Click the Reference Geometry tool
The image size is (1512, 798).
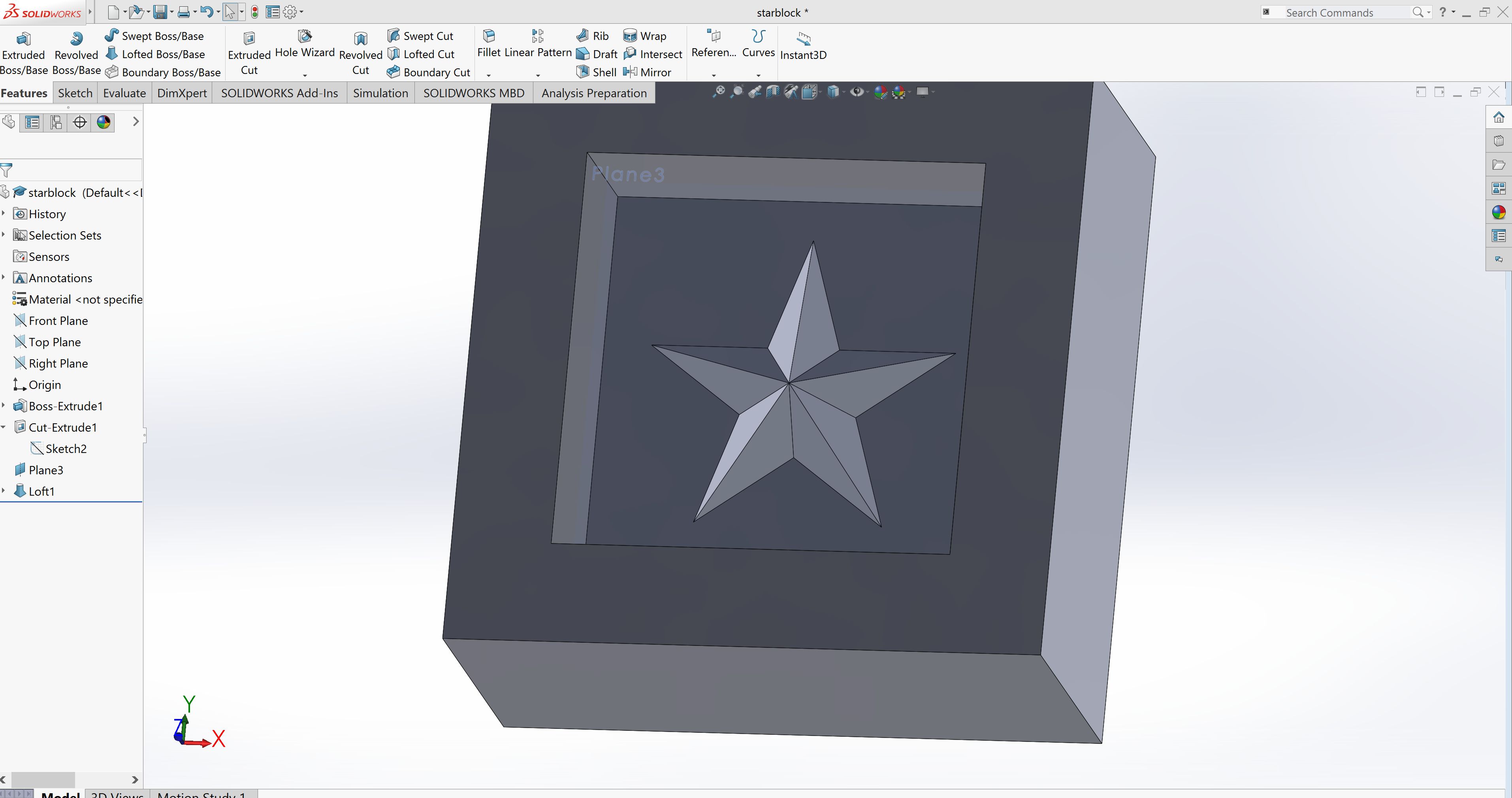[714, 45]
